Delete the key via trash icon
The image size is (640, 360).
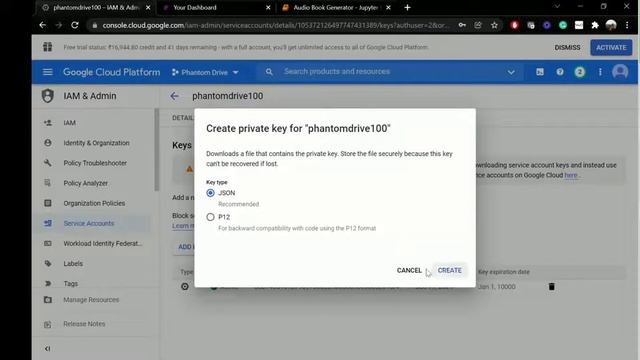pos(551,287)
